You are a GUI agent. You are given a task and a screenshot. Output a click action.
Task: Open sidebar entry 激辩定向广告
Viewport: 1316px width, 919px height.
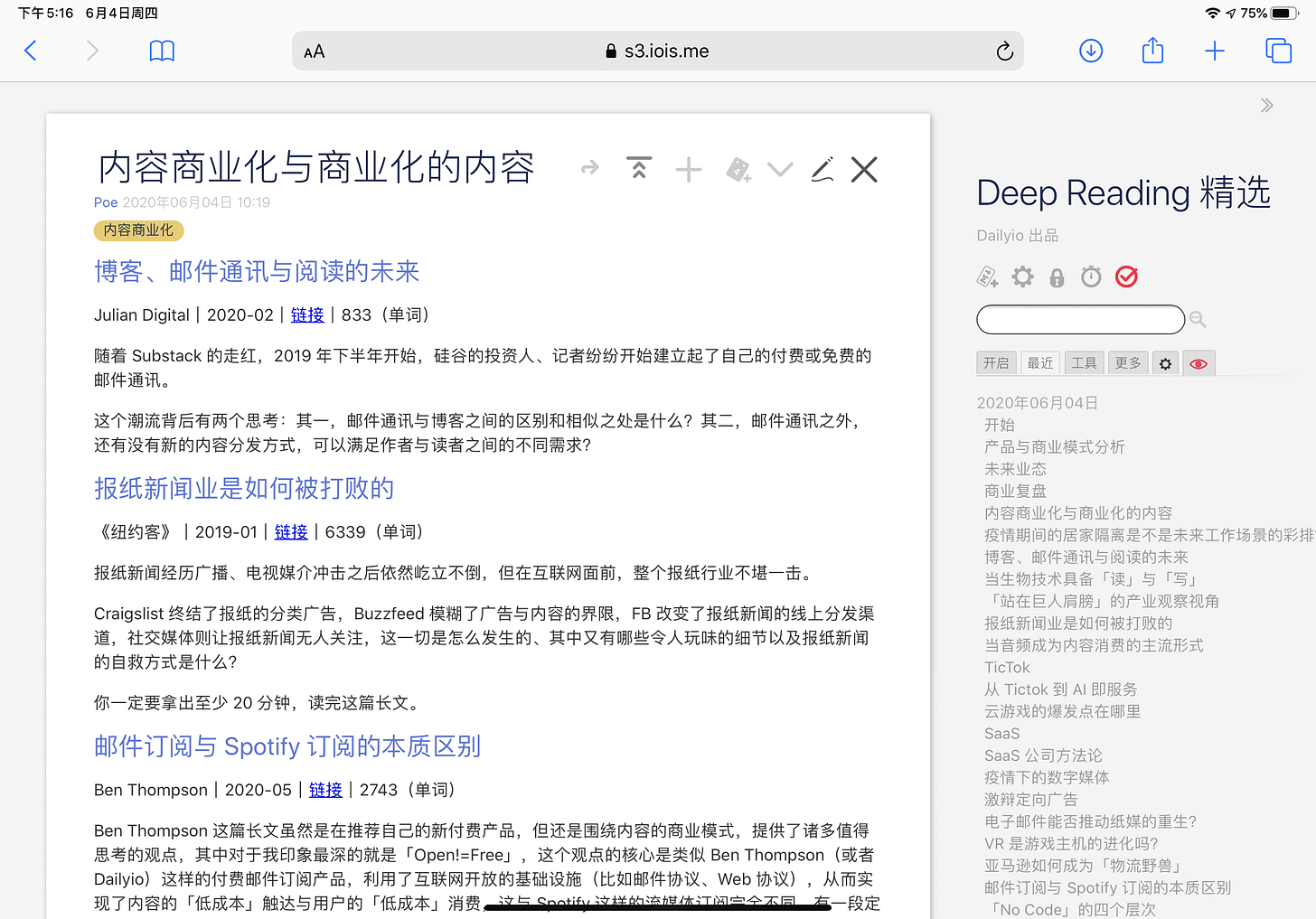(1031, 800)
